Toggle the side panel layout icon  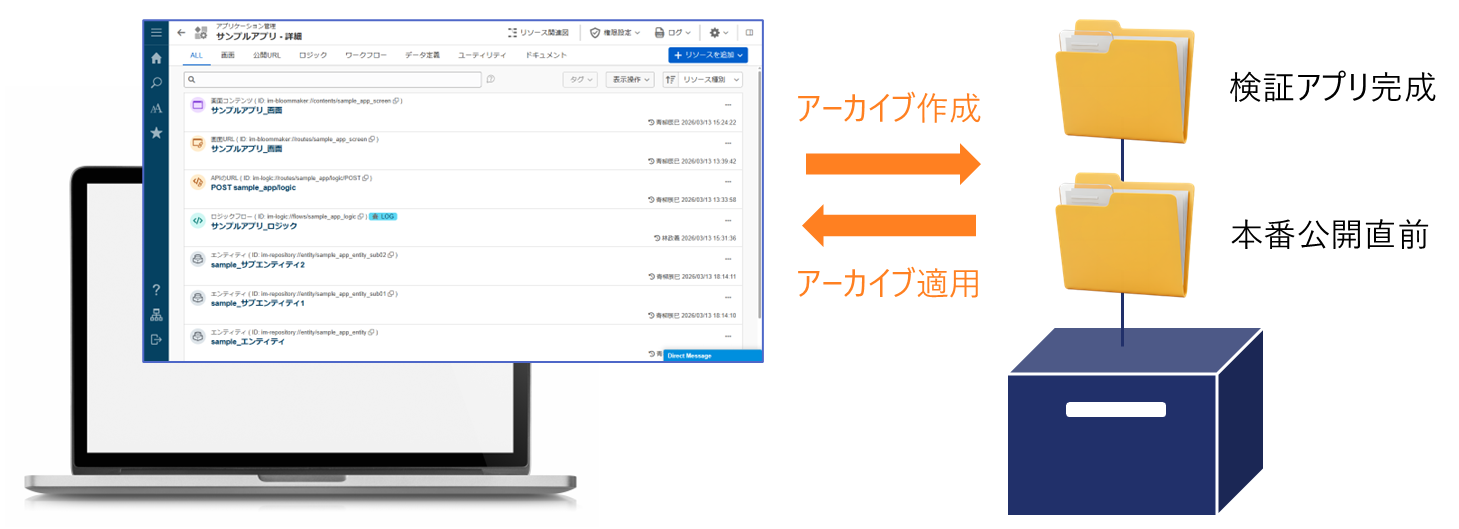pos(749,33)
